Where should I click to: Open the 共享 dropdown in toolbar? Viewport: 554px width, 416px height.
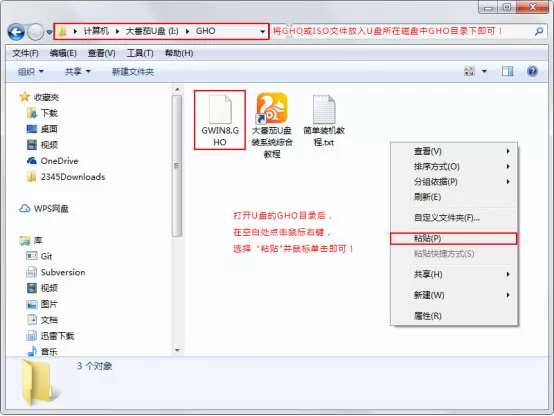pyautogui.click(x=78, y=72)
